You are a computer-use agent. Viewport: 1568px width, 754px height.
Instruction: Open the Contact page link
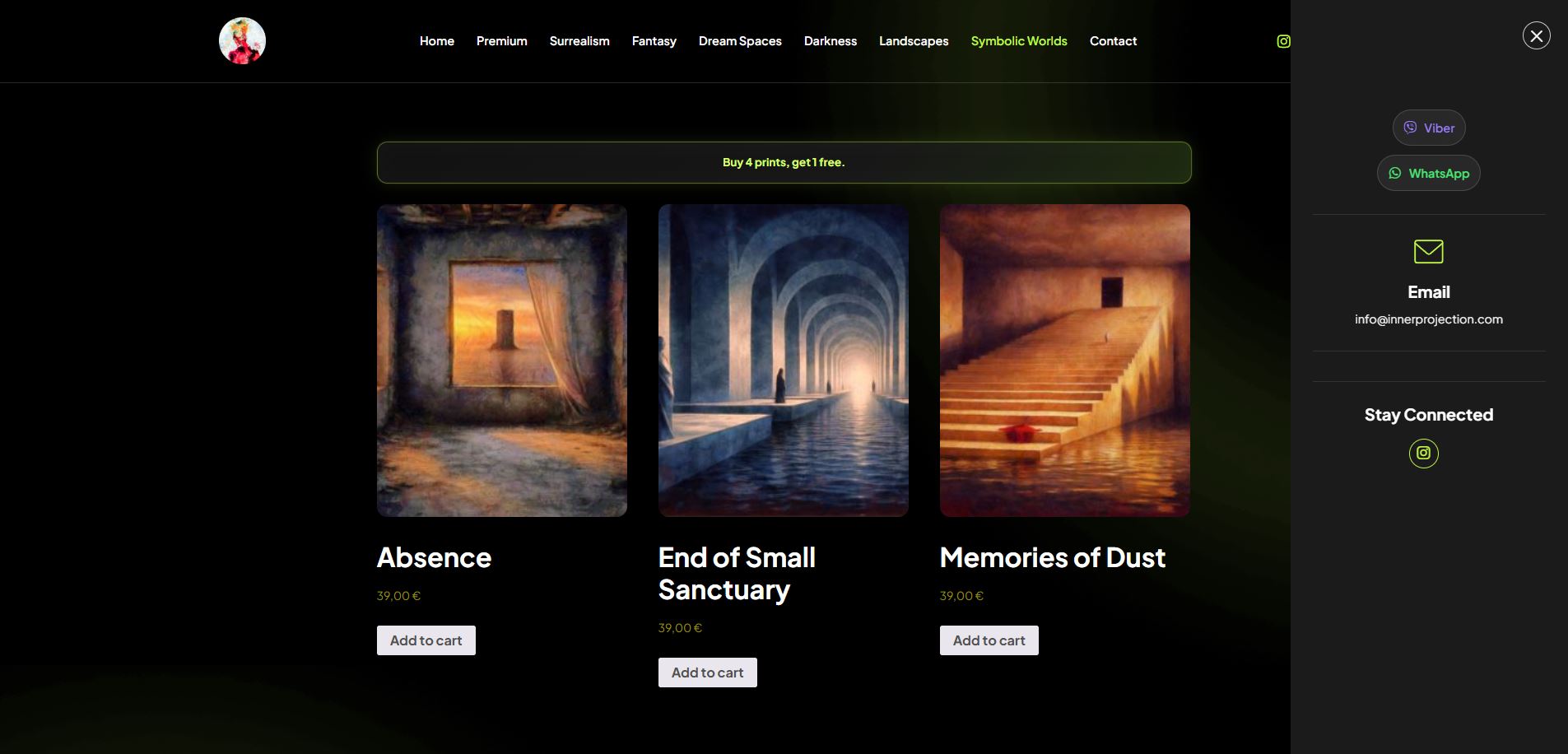click(x=1113, y=41)
